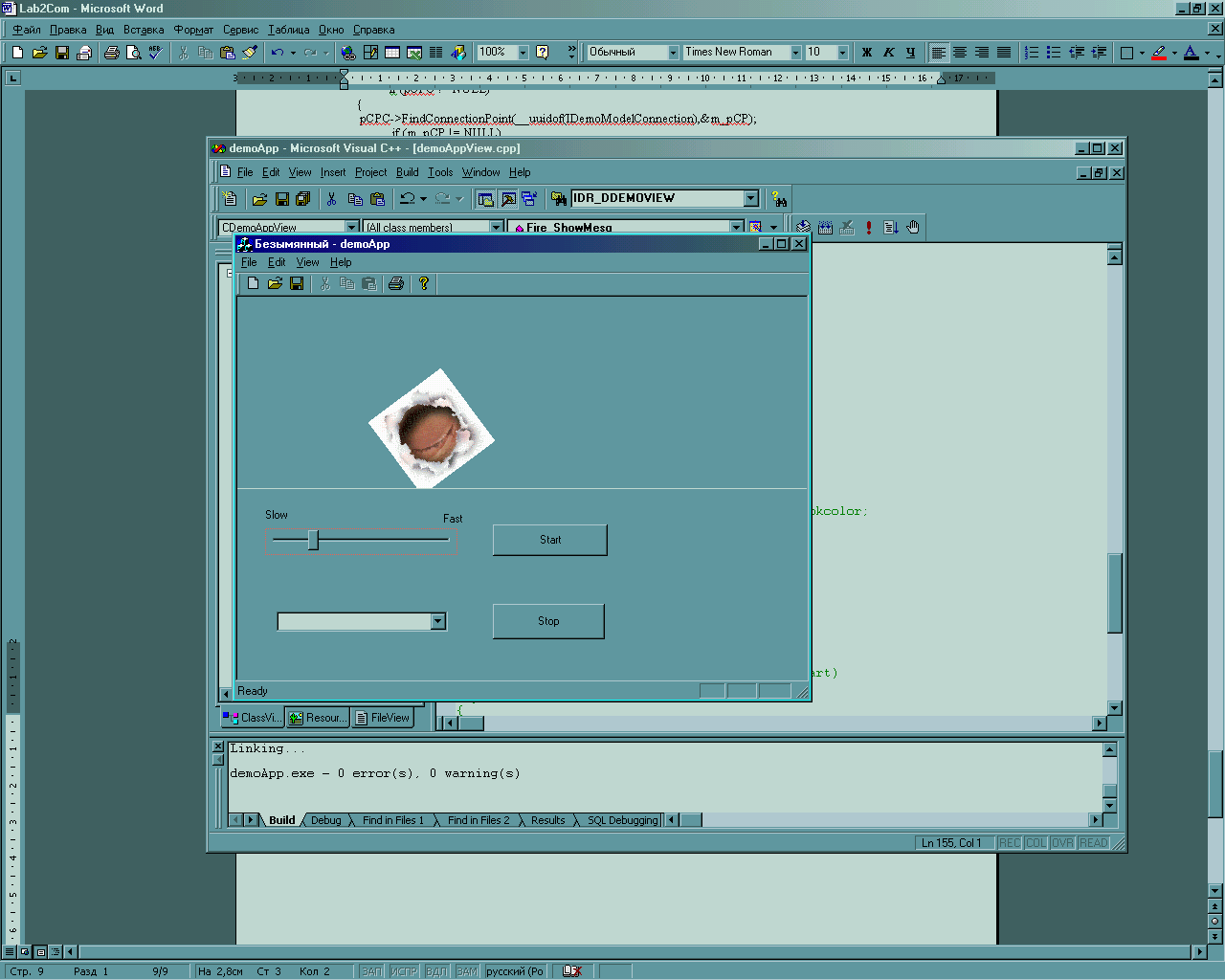Insert hyperlink icon in Word toolbar
Image resolution: width=1225 pixels, height=980 pixels.
coord(348,53)
